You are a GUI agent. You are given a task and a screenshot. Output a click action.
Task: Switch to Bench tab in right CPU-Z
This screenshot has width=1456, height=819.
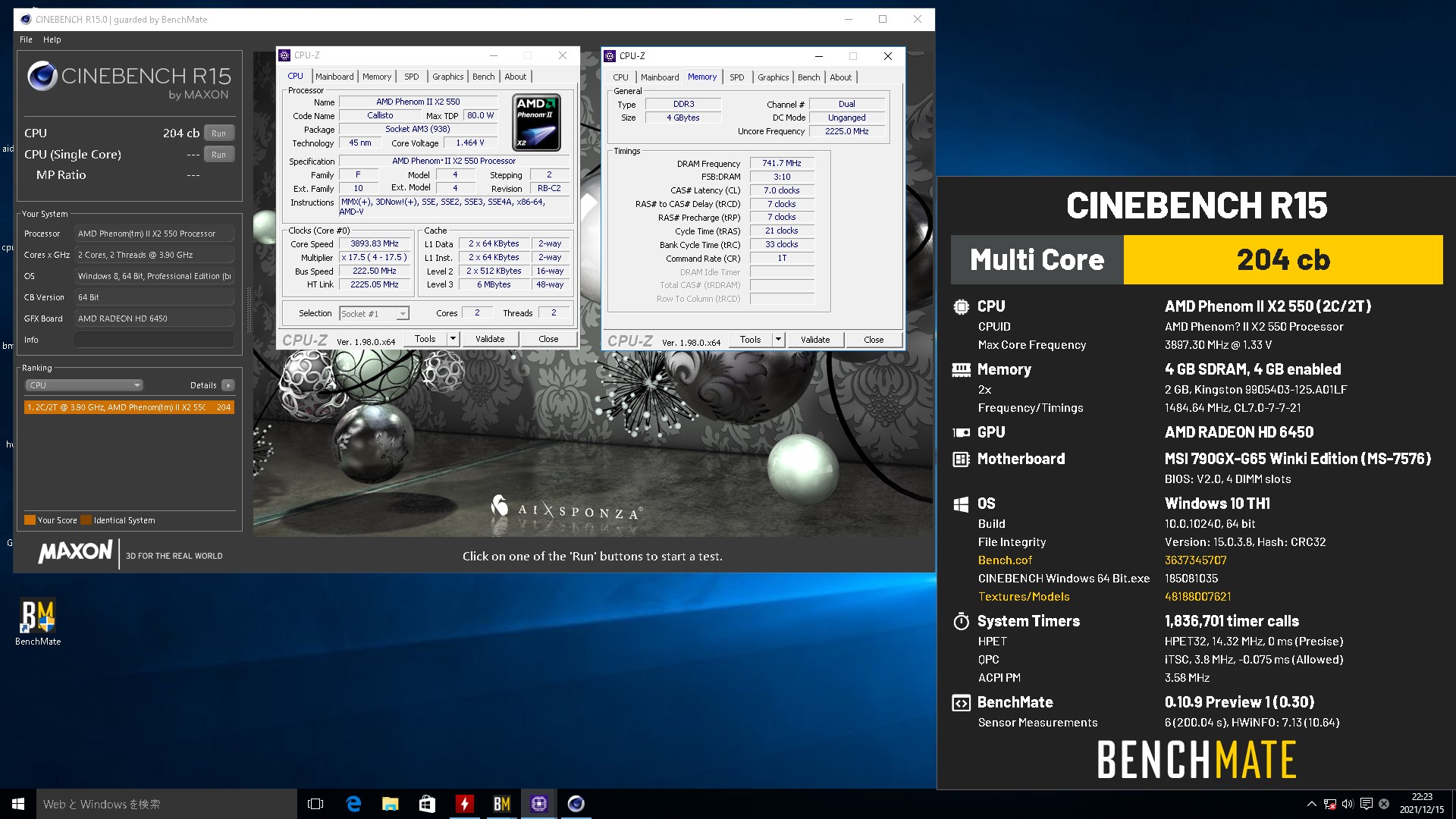click(809, 77)
